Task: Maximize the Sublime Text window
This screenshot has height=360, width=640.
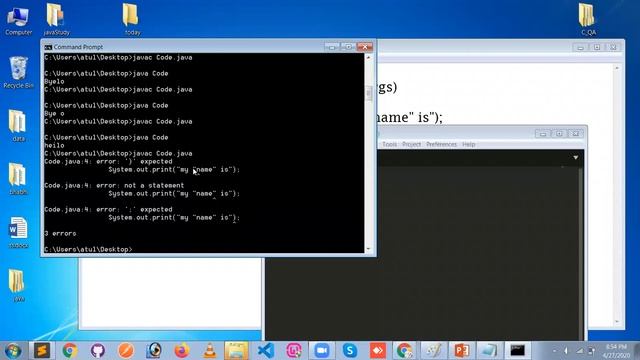Action: (559, 133)
